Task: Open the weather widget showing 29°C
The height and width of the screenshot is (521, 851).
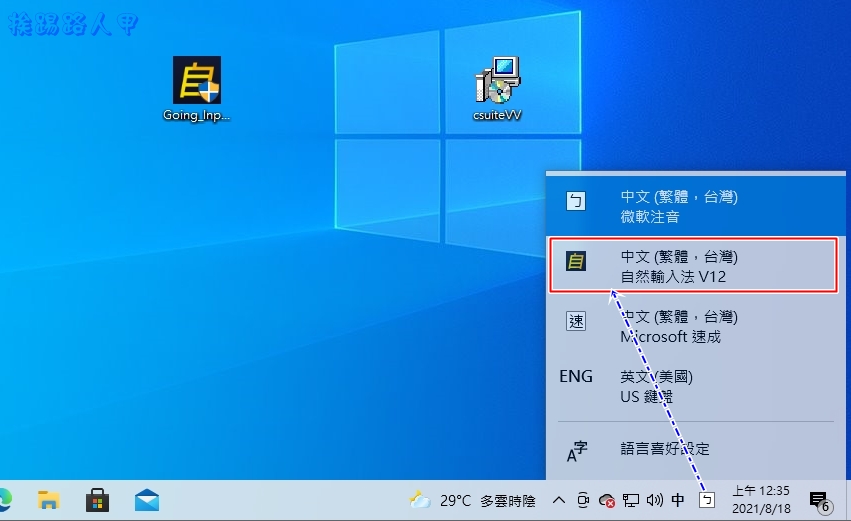Action: tap(472, 500)
